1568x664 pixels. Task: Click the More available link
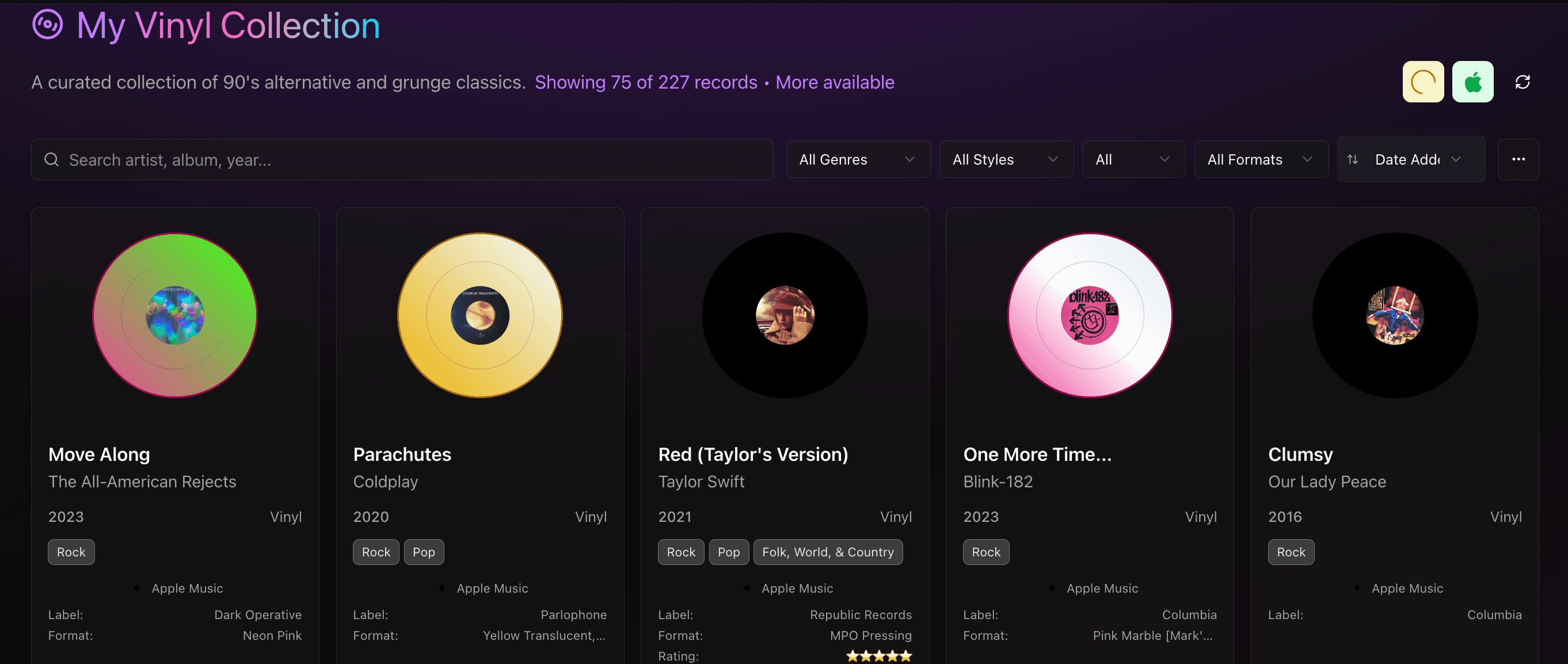835,82
